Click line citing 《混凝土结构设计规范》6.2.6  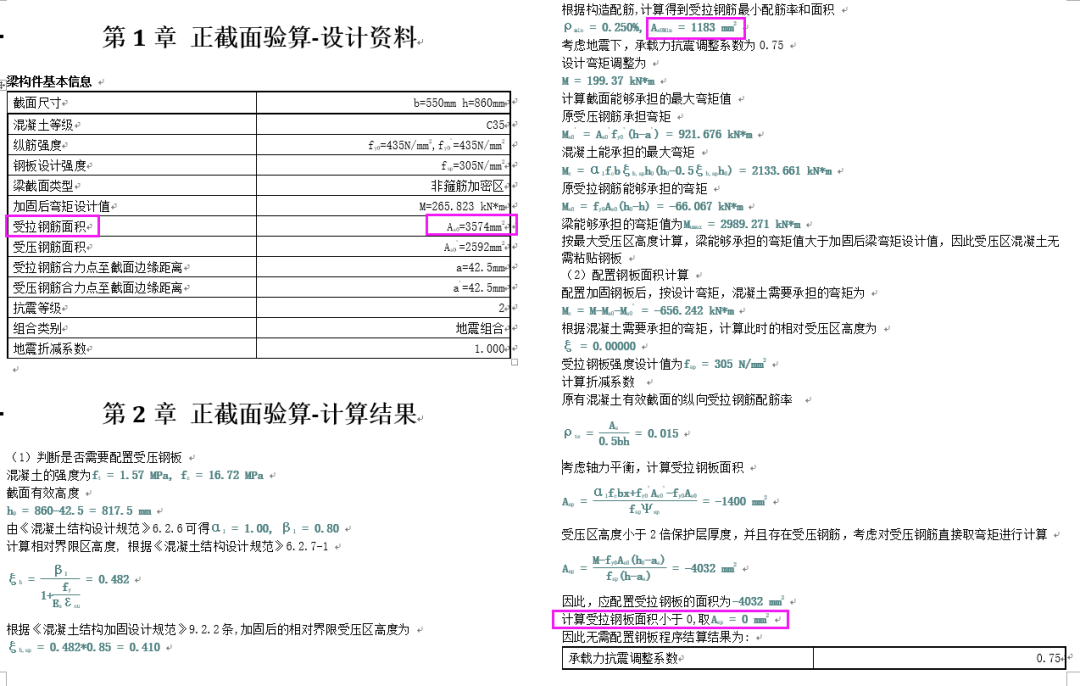point(173,528)
